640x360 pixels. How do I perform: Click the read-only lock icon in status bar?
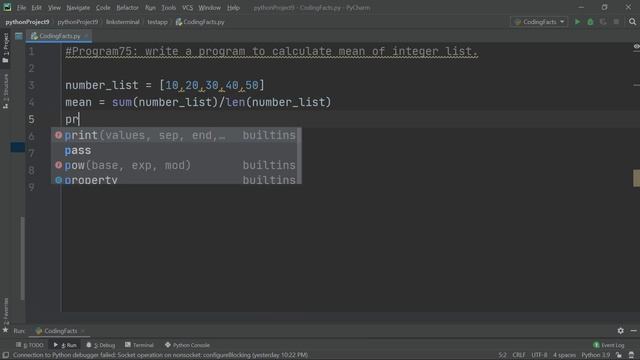click(x=619, y=355)
